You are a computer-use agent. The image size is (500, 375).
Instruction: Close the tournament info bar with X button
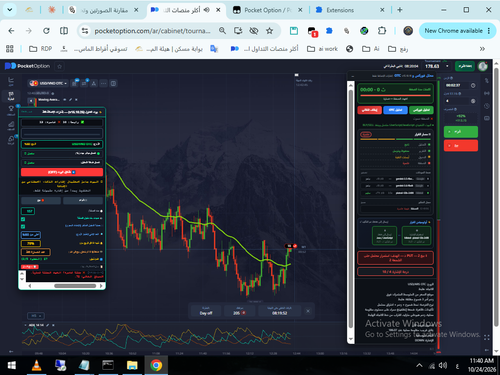click(x=308, y=311)
